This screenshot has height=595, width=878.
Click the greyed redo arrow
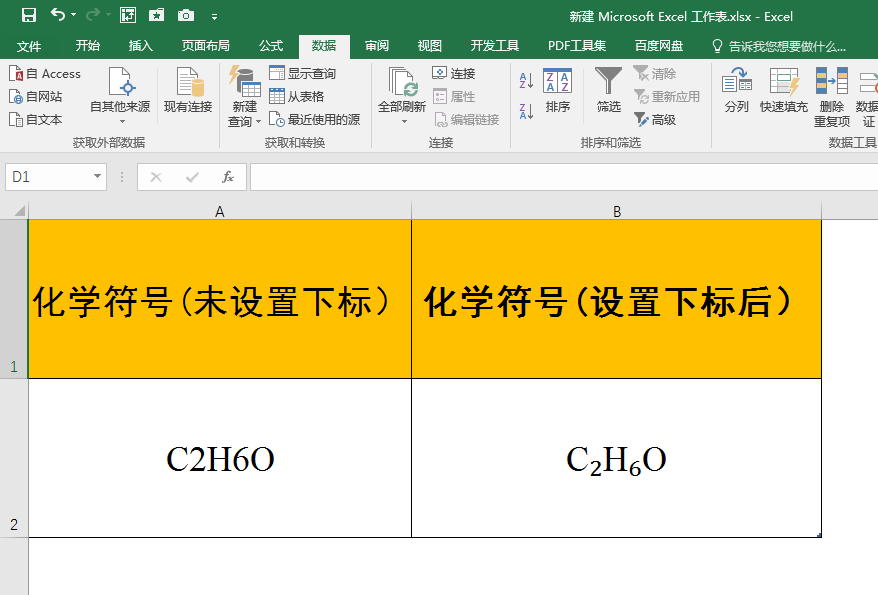tap(94, 15)
